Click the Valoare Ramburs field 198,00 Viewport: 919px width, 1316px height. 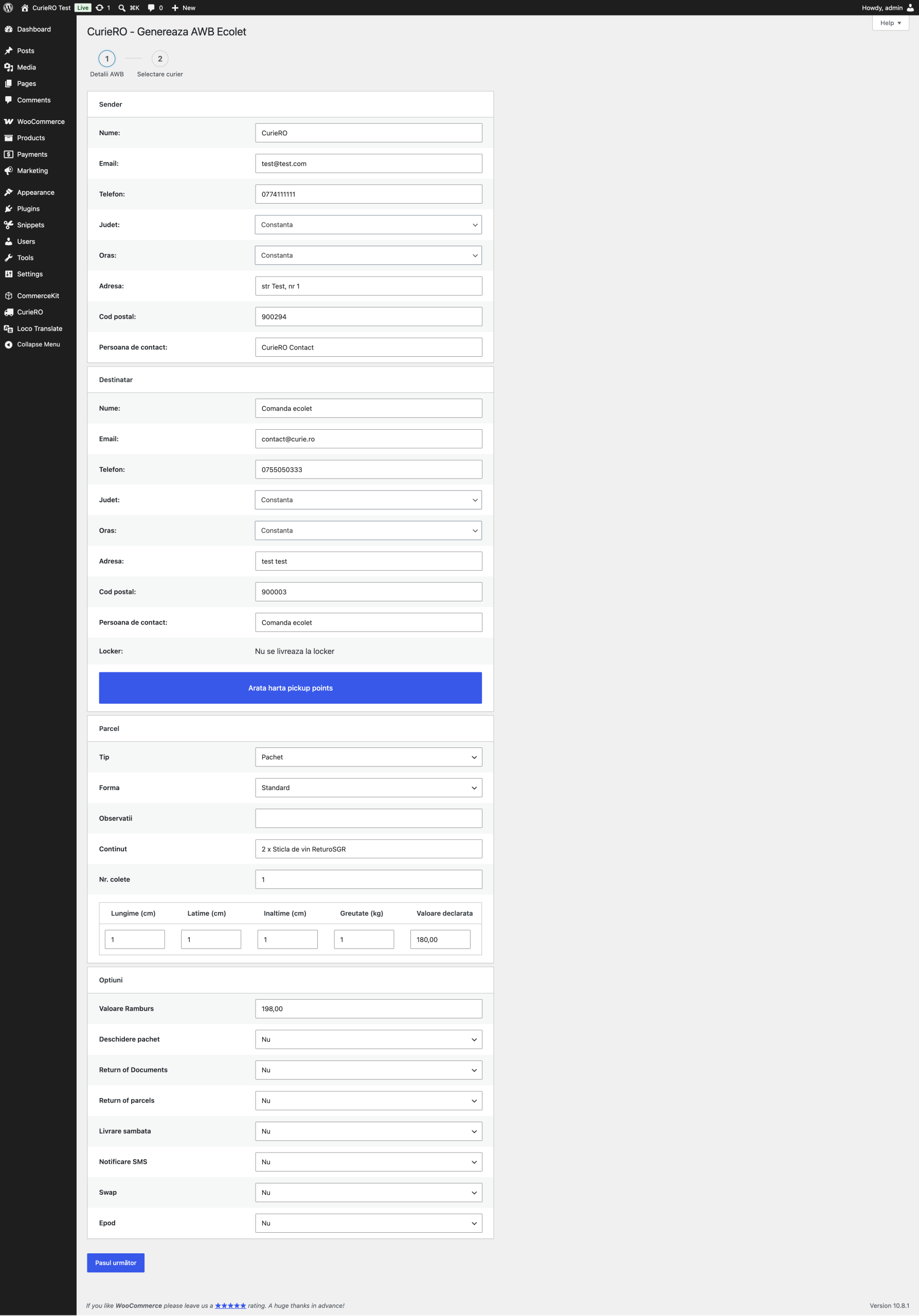(x=368, y=1009)
